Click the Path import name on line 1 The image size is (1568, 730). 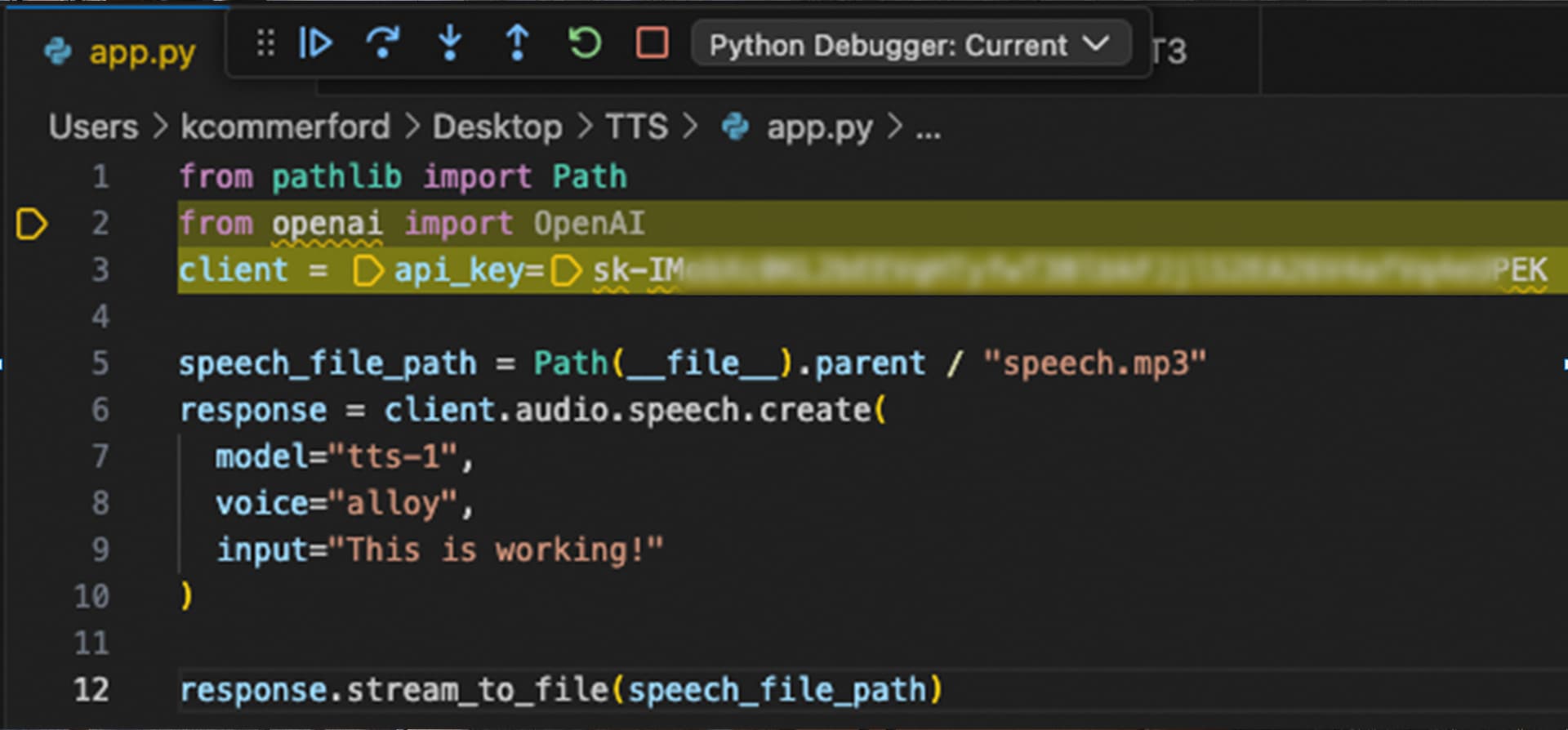point(590,177)
